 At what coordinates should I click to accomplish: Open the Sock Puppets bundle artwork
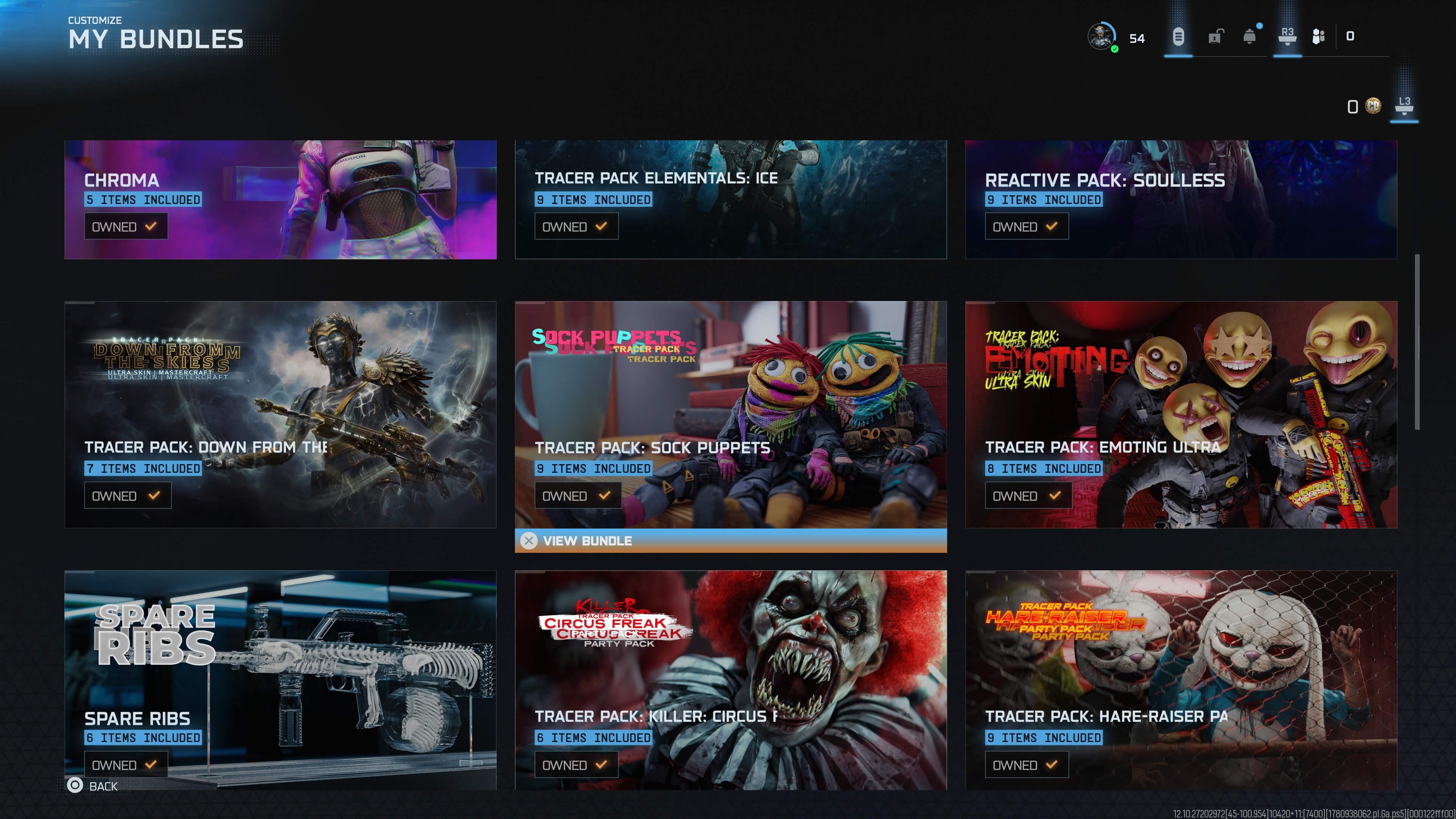(x=731, y=415)
